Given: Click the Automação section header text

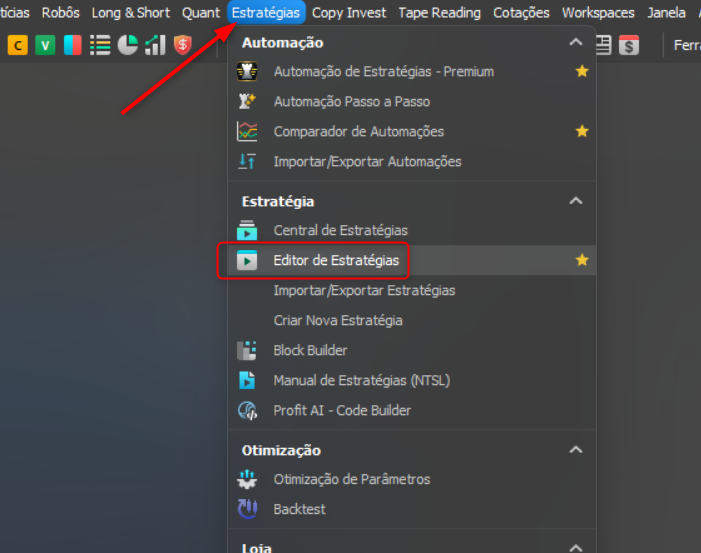Looking at the screenshot, I should 283,42.
